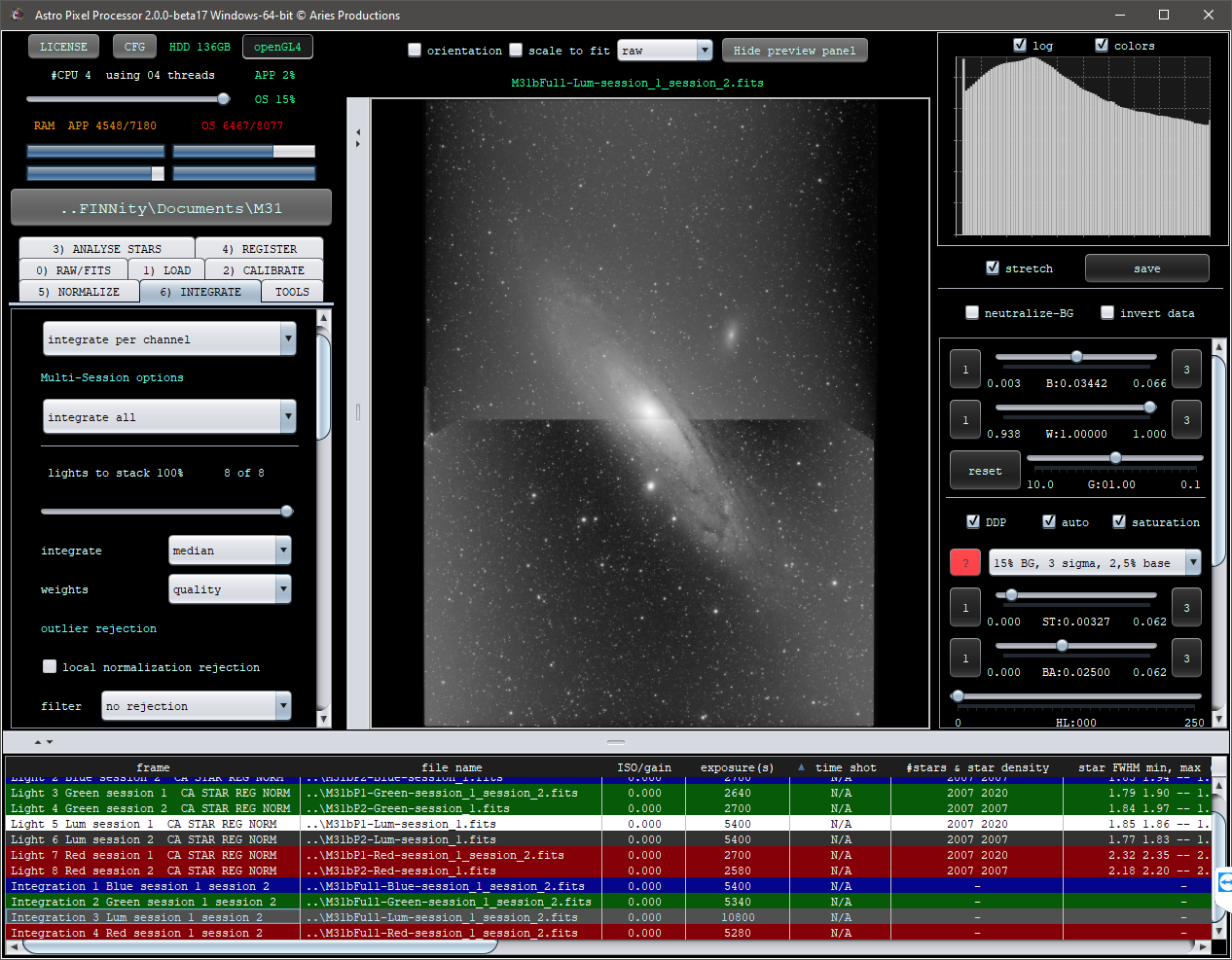Viewport: 1232px width, 960px height.
Task: Open the integrate method median dropdown
Action: 230,550
